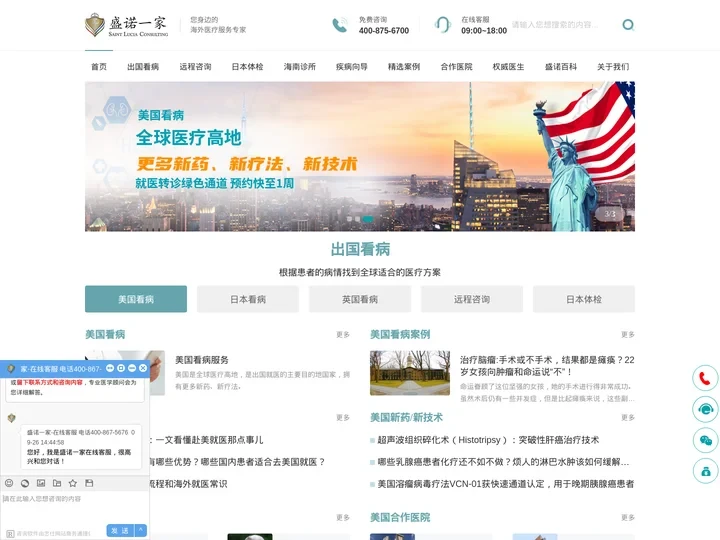The width and height of the screenshot is (720, 540).
Task: Click the 400-875-6700 phone number
Action: tap(384, 31)
